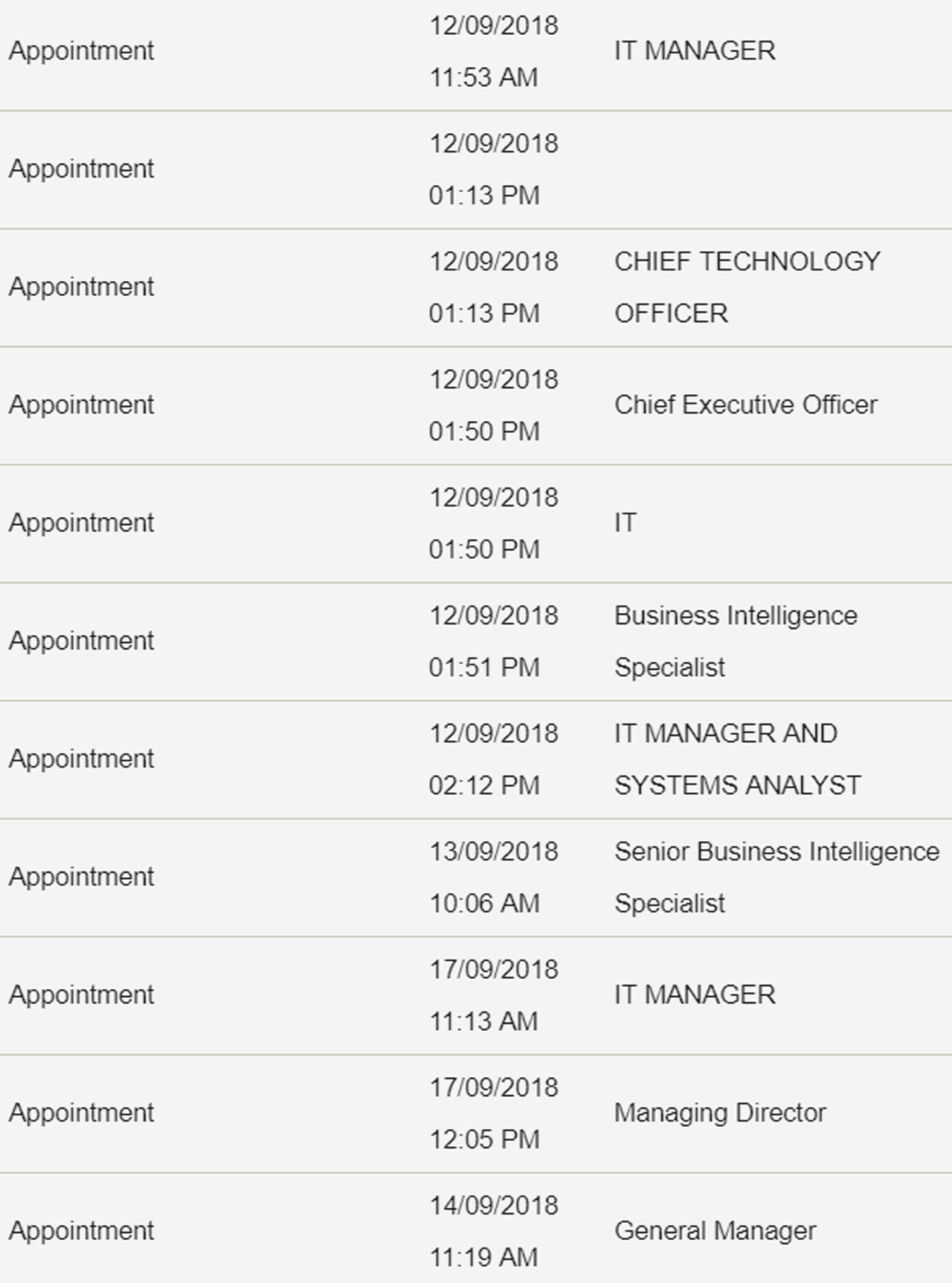Select the Senior Business Intelligence Specialist row
Image resolution: width=952 pixels, height=1283 pixels.
[476, 878]
